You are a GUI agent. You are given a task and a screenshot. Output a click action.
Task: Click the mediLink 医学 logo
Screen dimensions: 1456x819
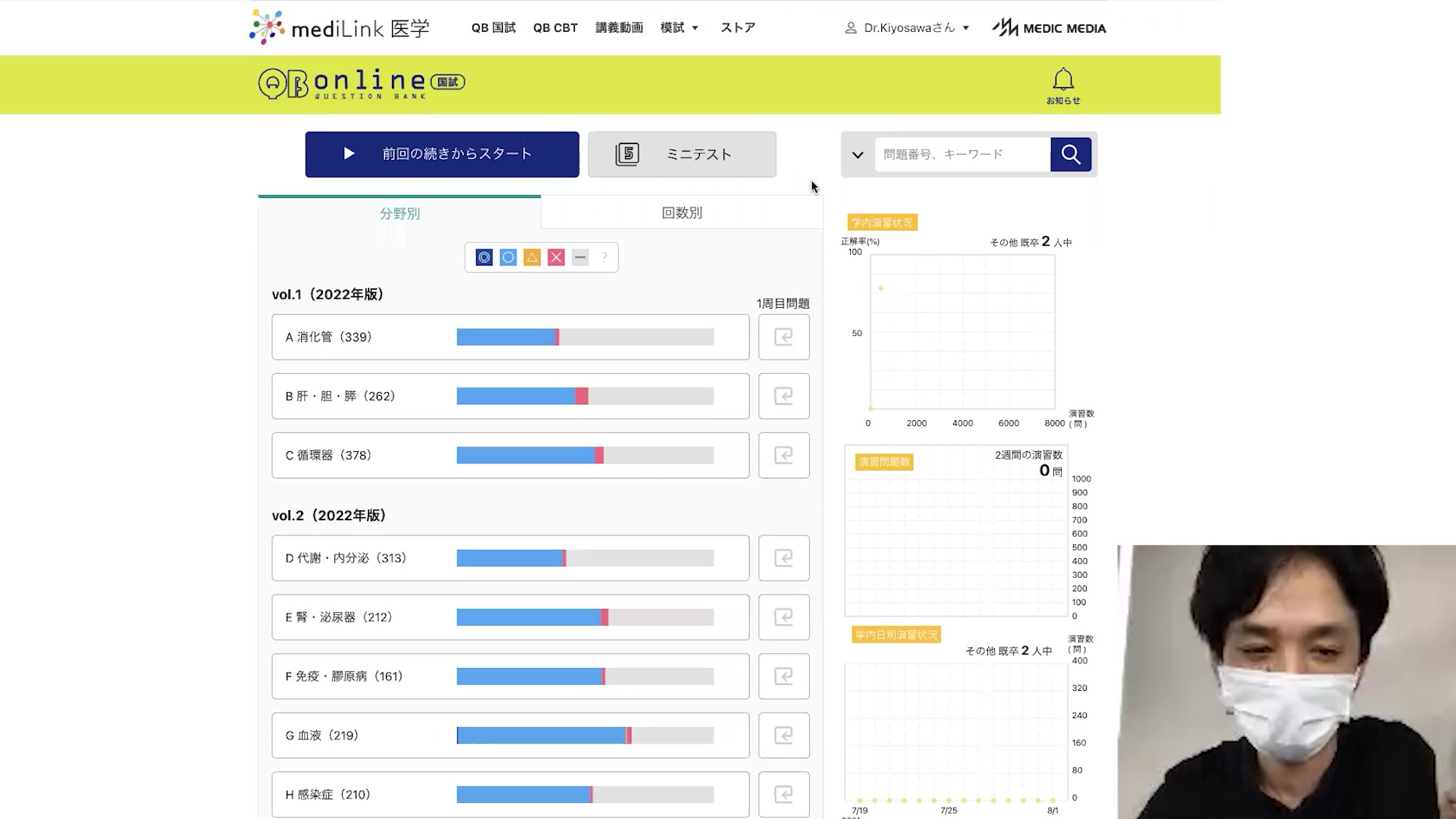pos(339,28)
